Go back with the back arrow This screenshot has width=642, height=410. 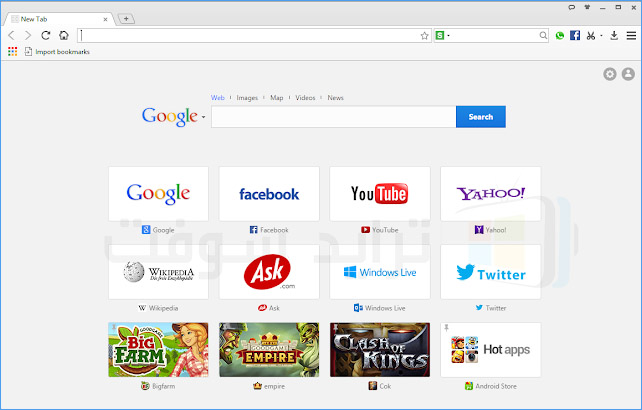[x=11, y=36]
